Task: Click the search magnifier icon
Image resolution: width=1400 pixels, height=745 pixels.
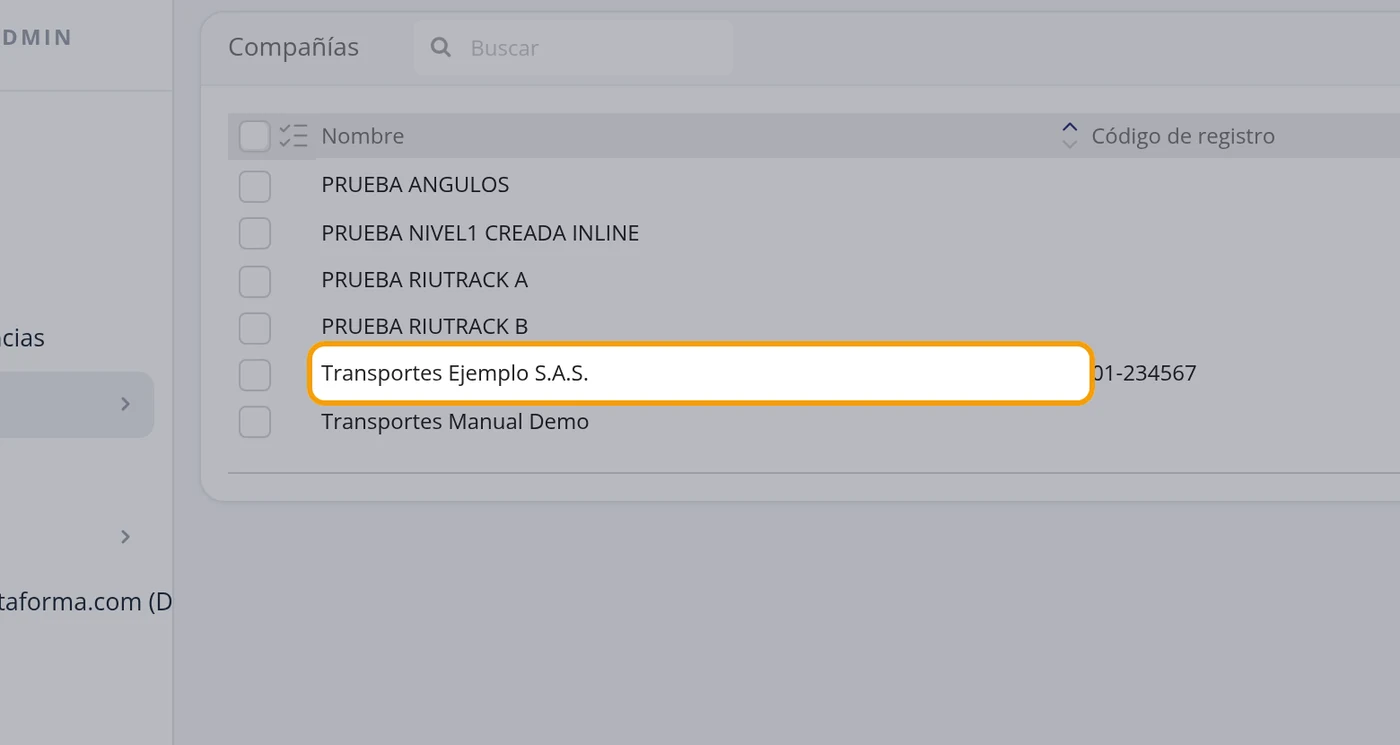Action: coord(440,47)
